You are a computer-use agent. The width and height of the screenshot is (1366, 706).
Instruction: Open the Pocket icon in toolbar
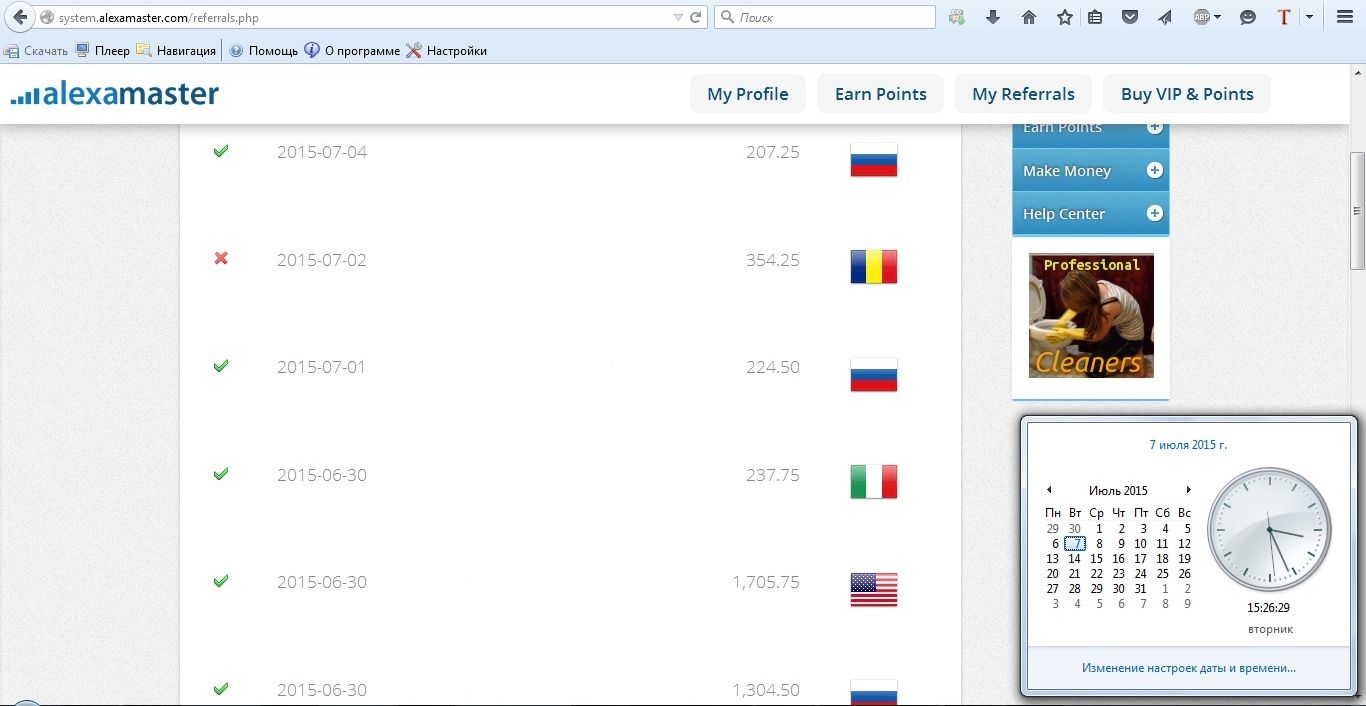click(x=1129, y=17)
